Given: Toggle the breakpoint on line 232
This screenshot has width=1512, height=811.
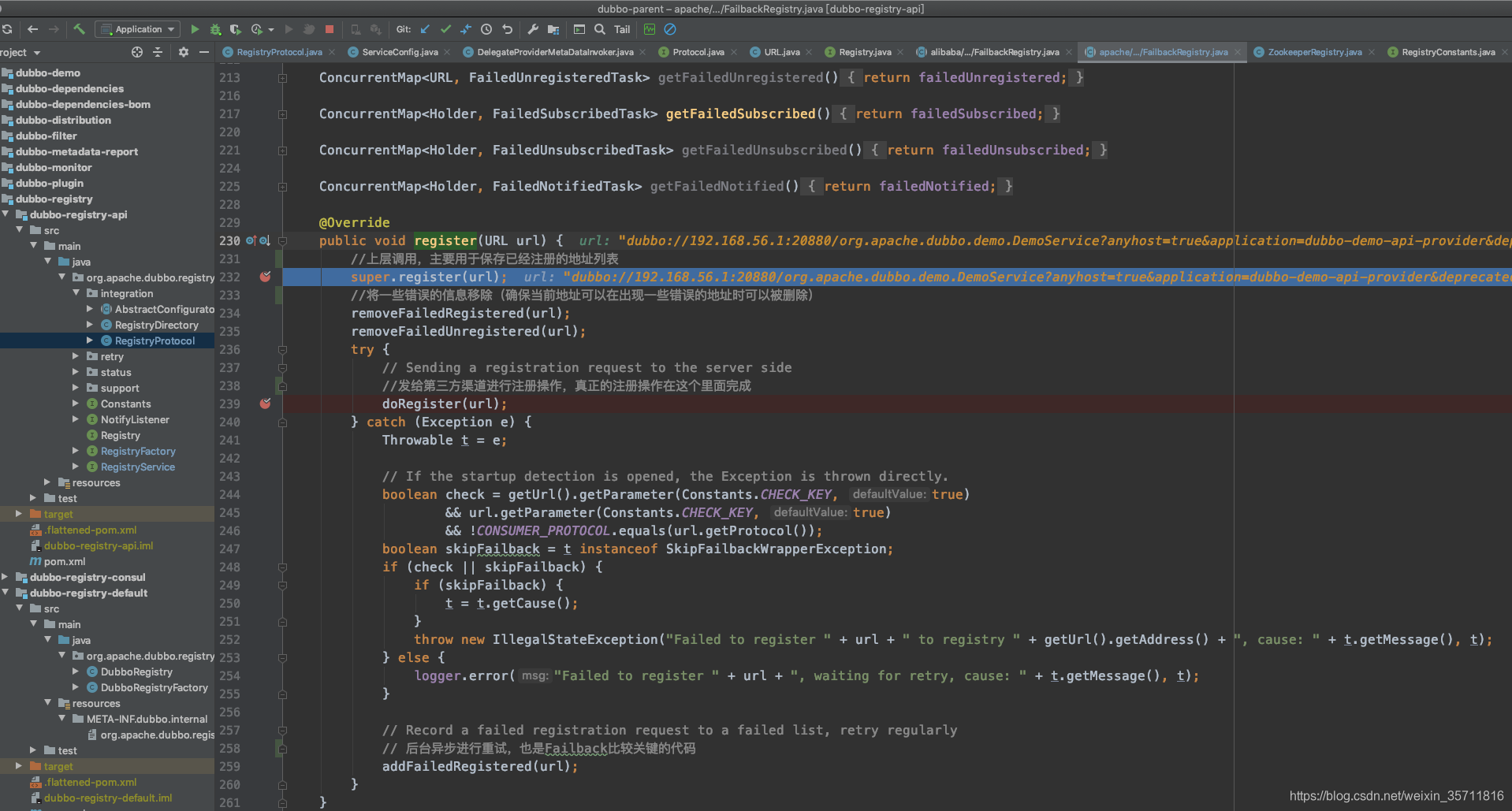Looking at the screenshot, I should click(x=266, y=277).
